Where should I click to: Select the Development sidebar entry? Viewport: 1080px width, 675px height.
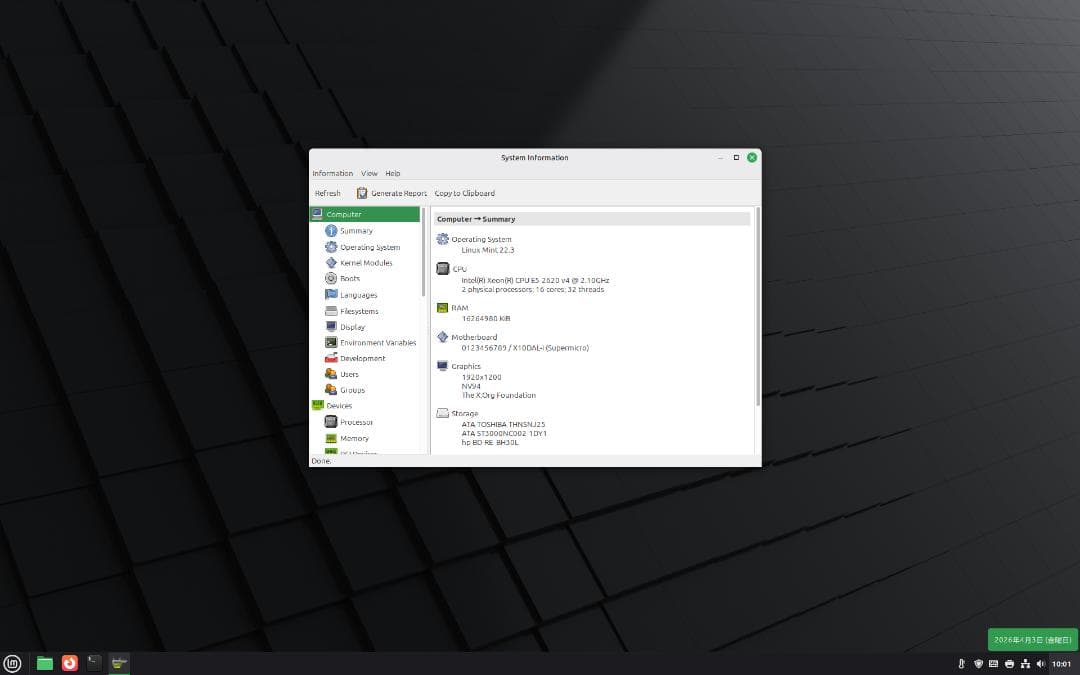pos(362,358)
